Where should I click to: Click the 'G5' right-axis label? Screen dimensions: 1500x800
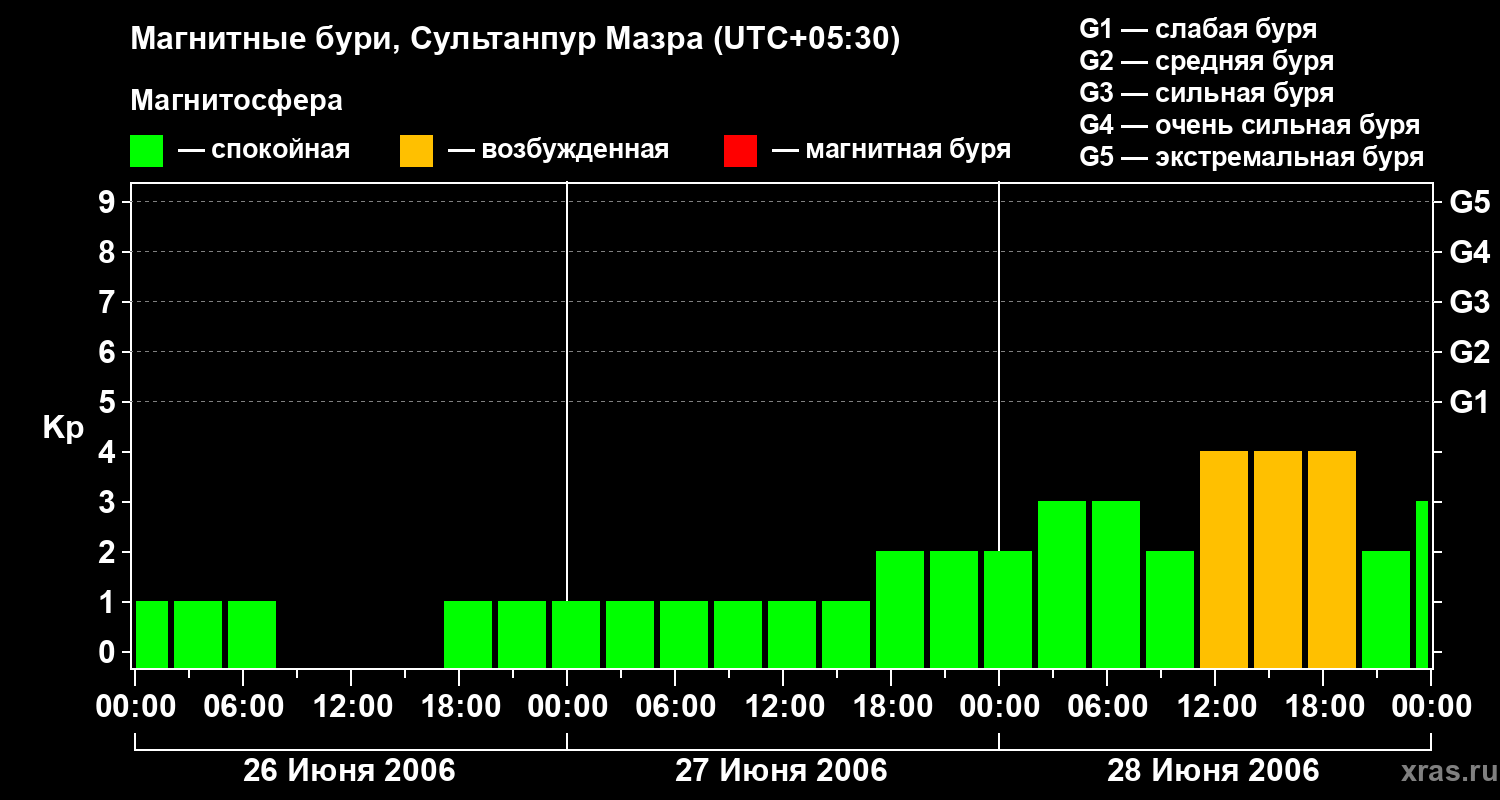click(x=1470, y=203)
